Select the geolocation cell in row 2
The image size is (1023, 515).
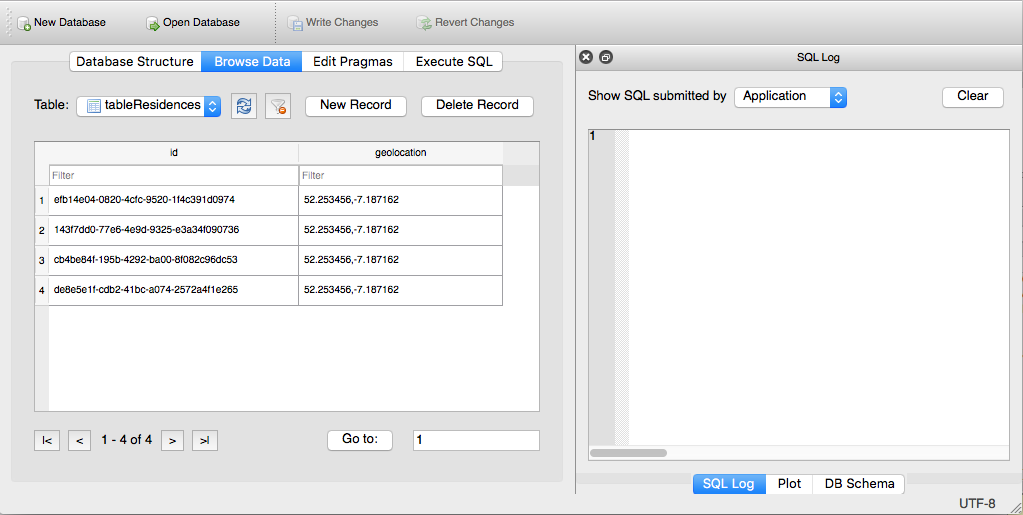point(401,230)
